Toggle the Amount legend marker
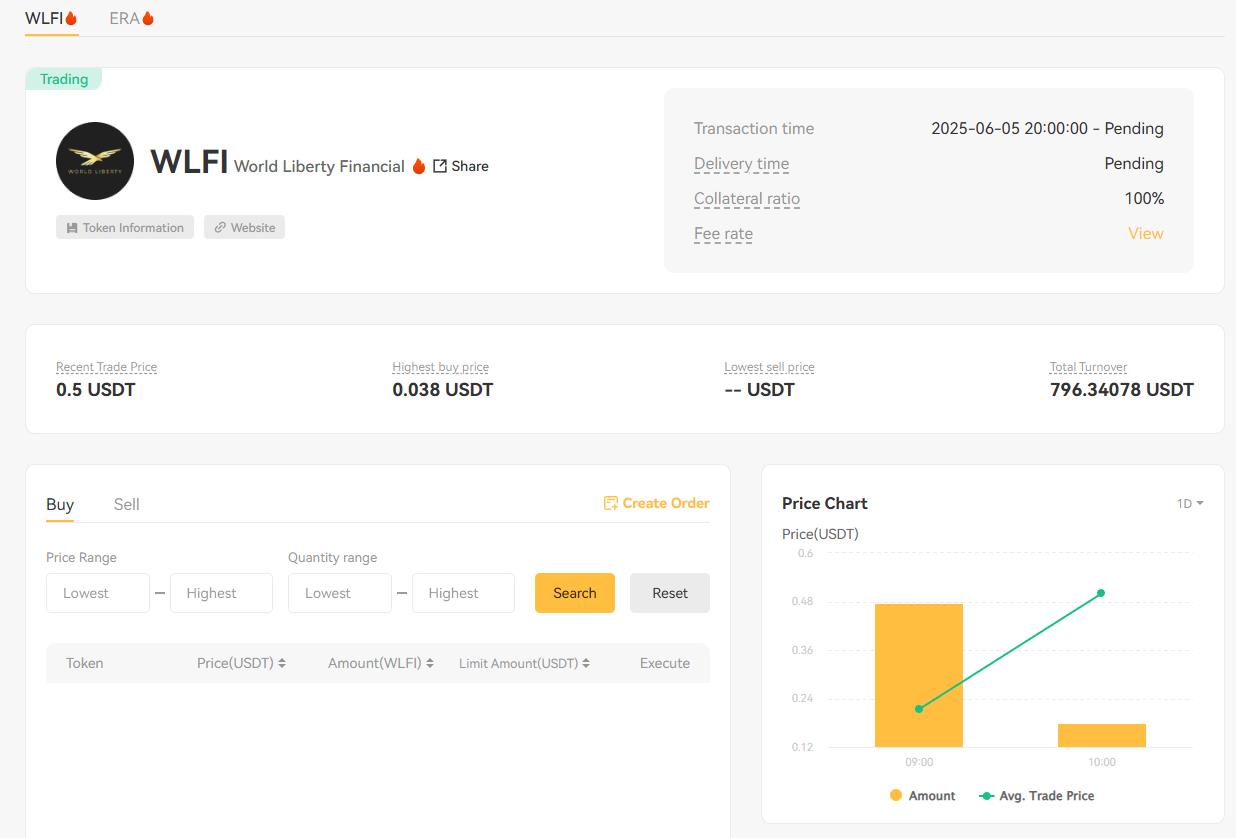The image size is (1236, 838). [x=895, y=795]
